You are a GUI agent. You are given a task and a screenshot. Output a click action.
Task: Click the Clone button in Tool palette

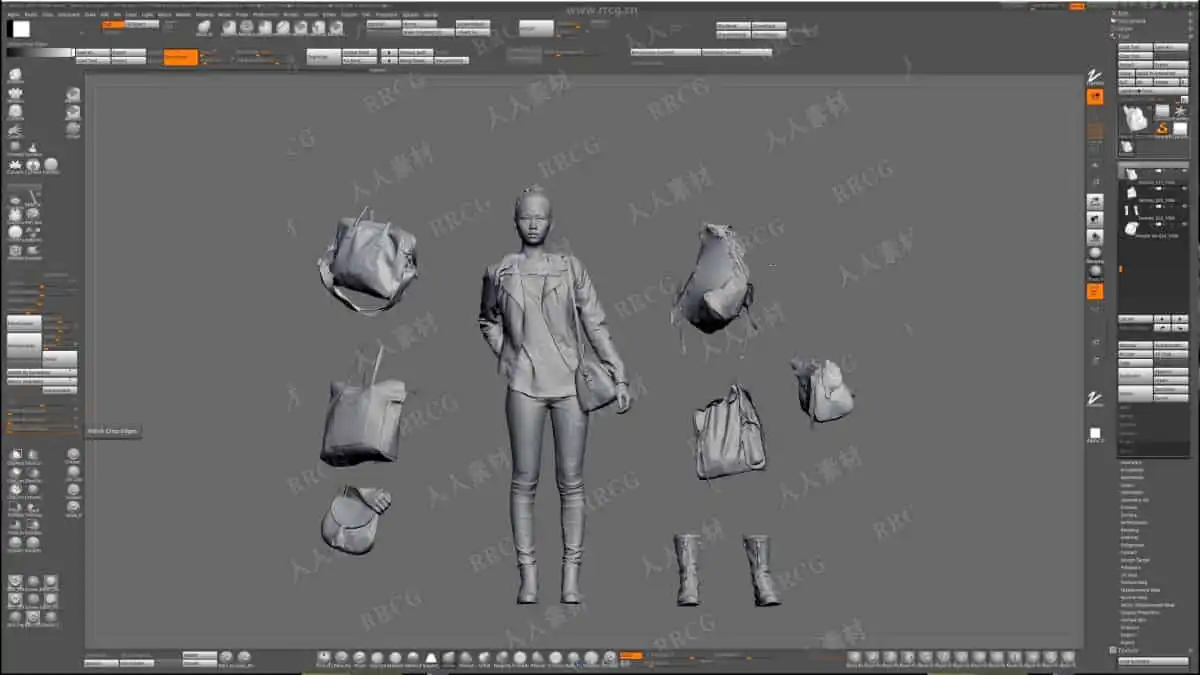1127,73
